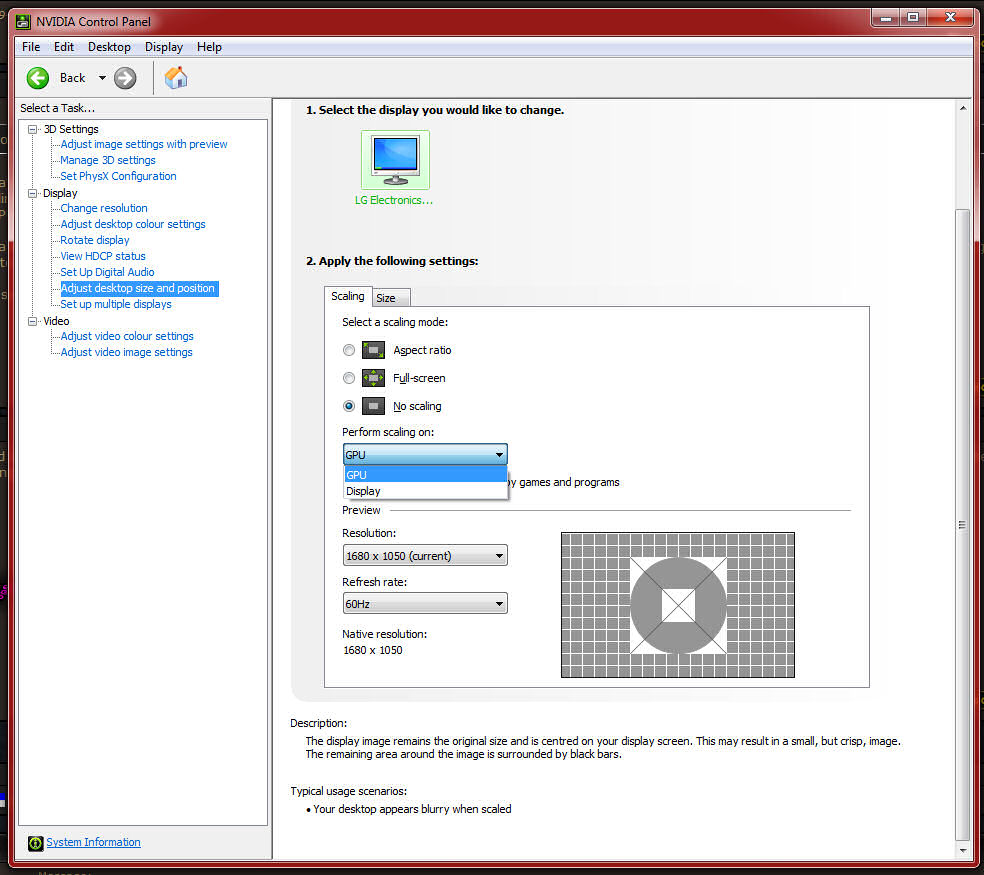Click the Aspect ratio scaling mode icon
This screenshot has height=875, width=984.
(373, 350)
